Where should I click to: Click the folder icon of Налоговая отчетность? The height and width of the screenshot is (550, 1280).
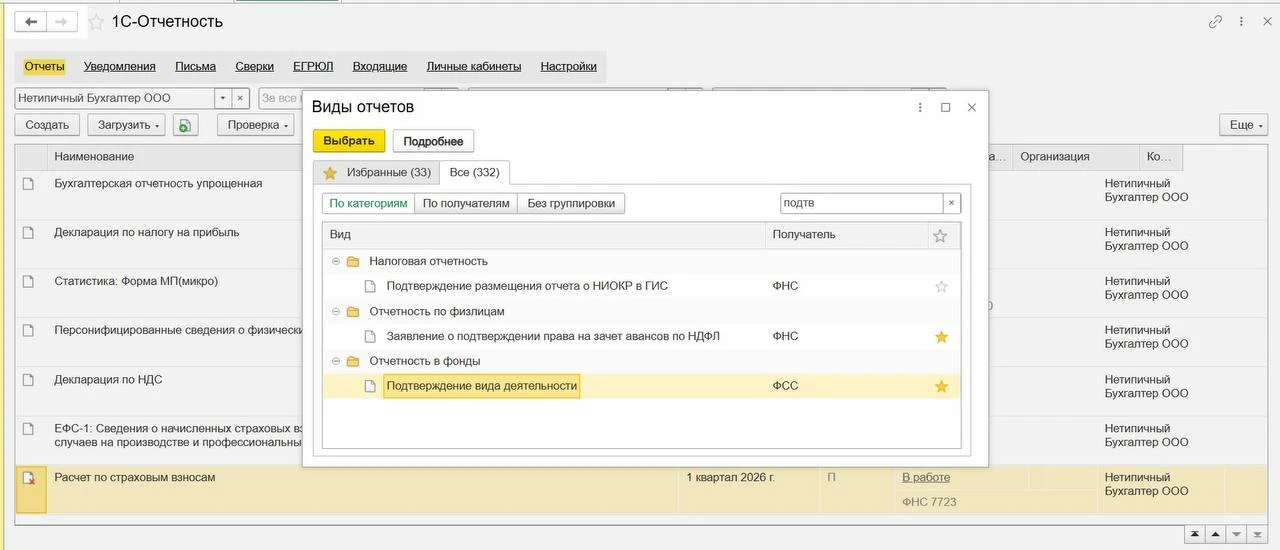[352, 262]
